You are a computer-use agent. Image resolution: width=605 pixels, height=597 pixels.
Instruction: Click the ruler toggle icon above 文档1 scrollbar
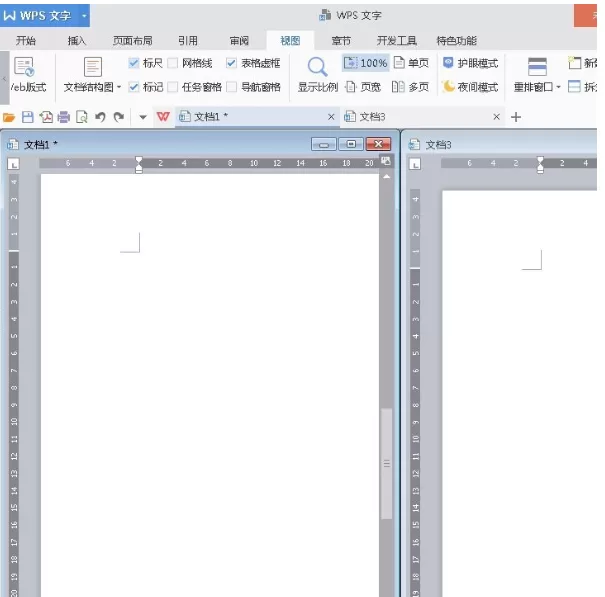(x=386, y=161)
